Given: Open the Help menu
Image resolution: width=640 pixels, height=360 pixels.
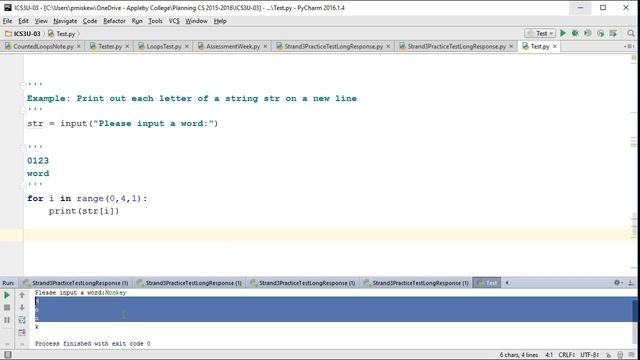Looking at the screenshot, I should [220, 21].
